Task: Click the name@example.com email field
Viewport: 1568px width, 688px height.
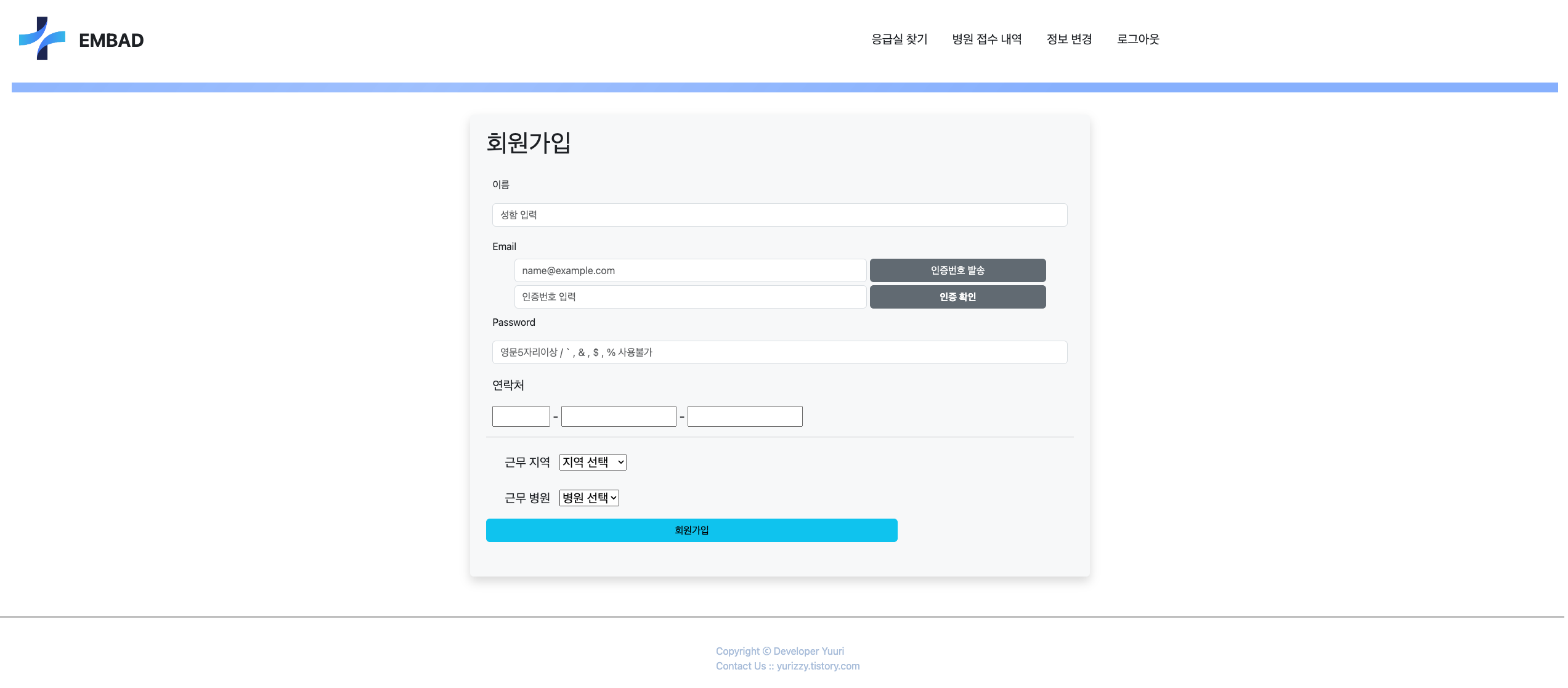Action: pos(690,270)
